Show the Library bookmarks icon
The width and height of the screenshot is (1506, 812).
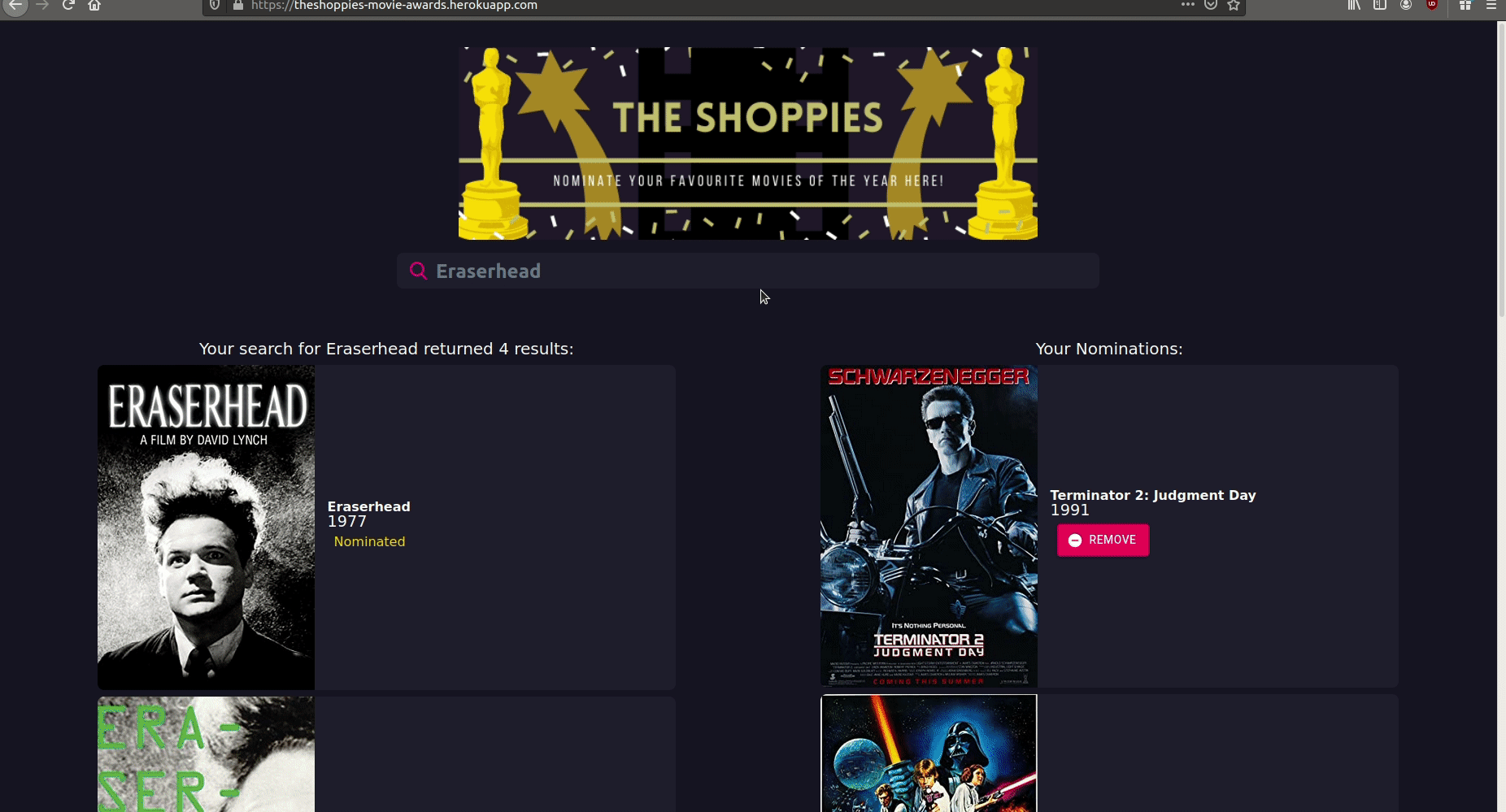pos(1354,5)
